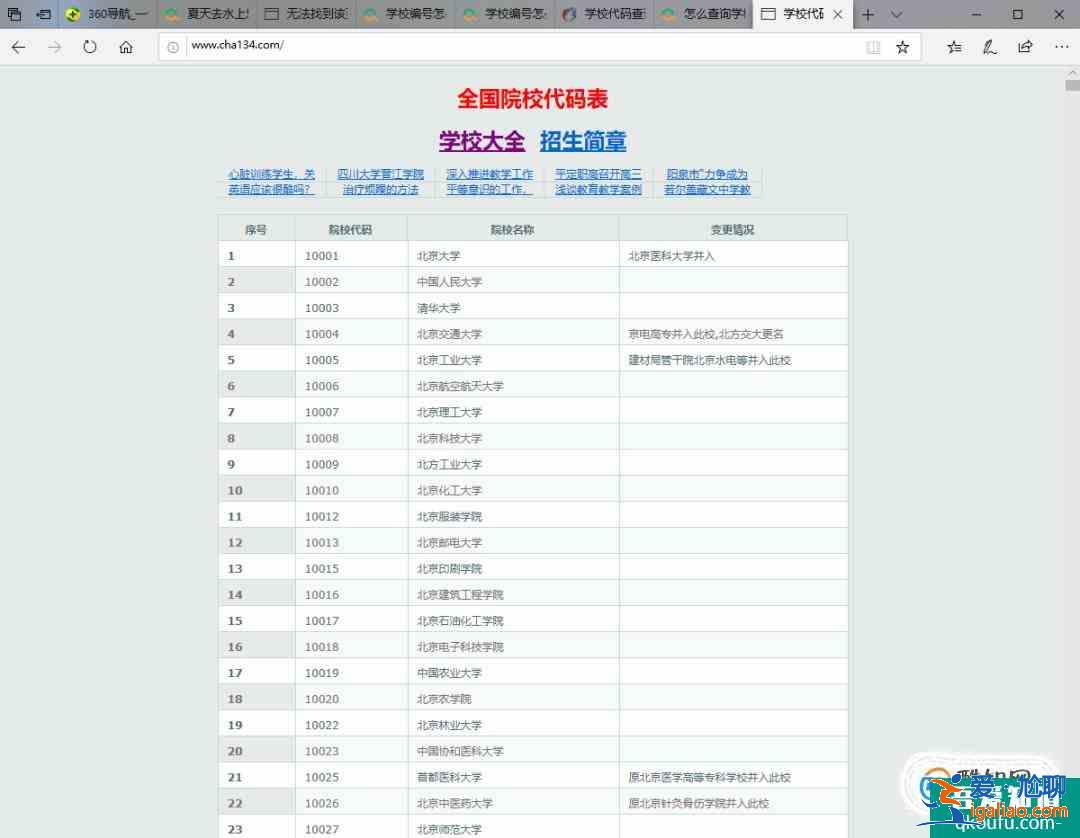Open the 四川大学锦江学院 ad link
This screenshot has height=838, width=1080.
[380, 174]
